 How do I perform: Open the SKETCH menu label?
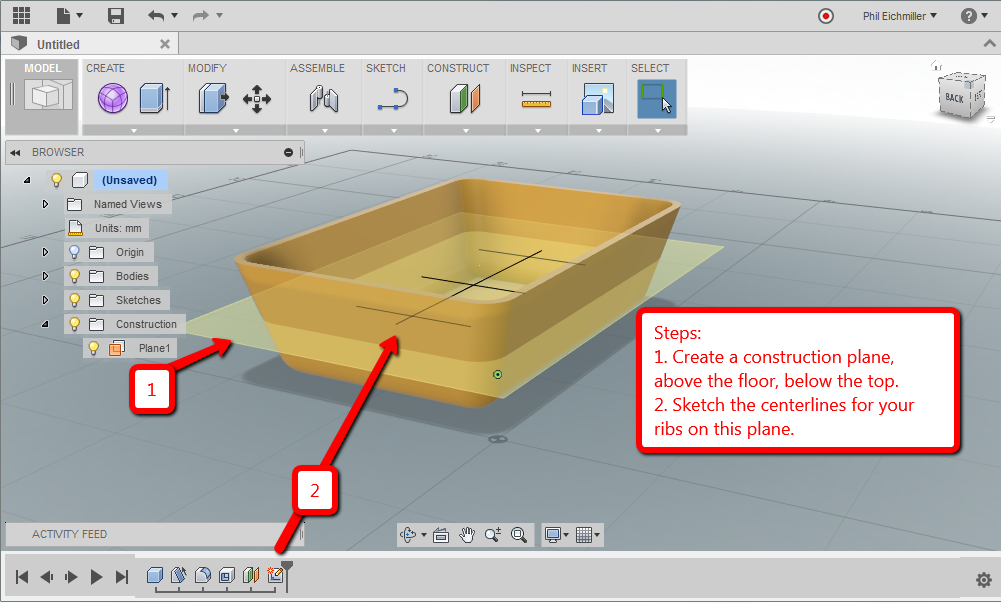[x=386, y=68]
